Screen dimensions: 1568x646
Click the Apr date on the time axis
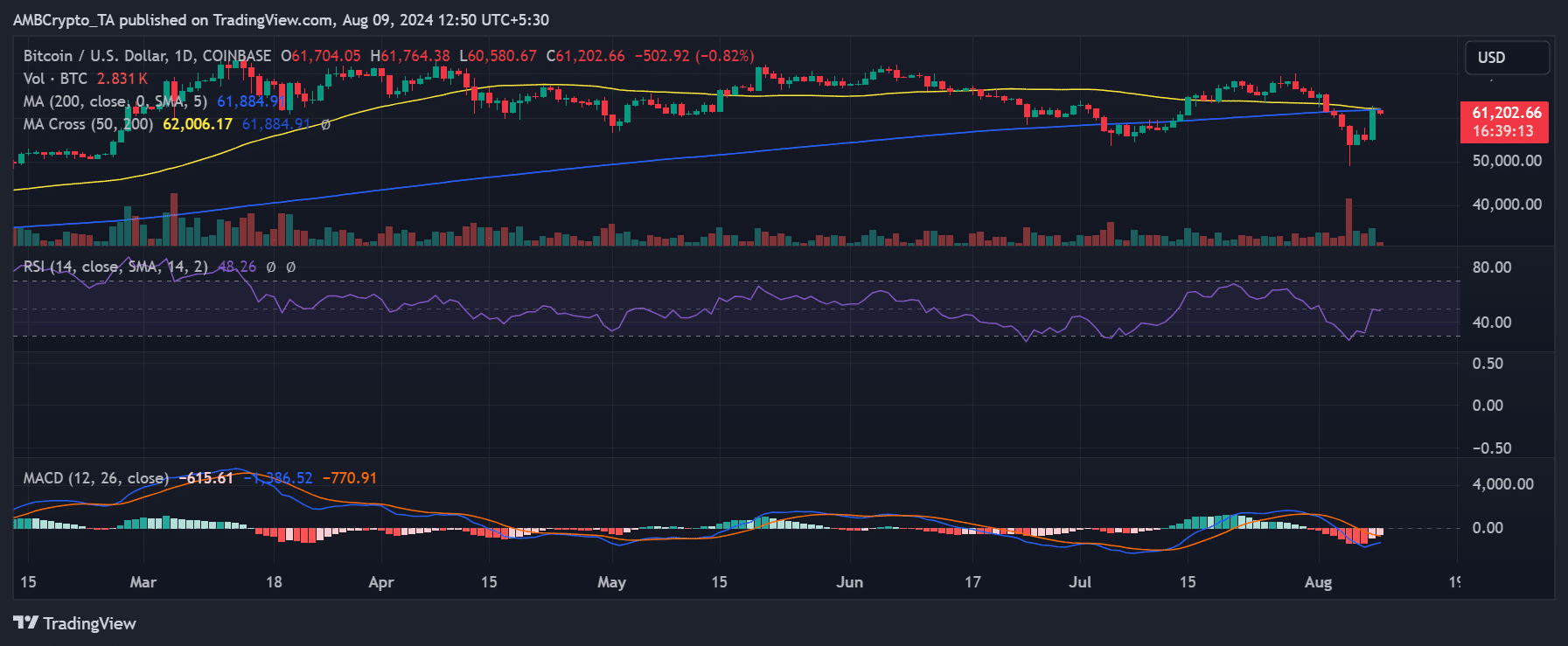point(381,582)
